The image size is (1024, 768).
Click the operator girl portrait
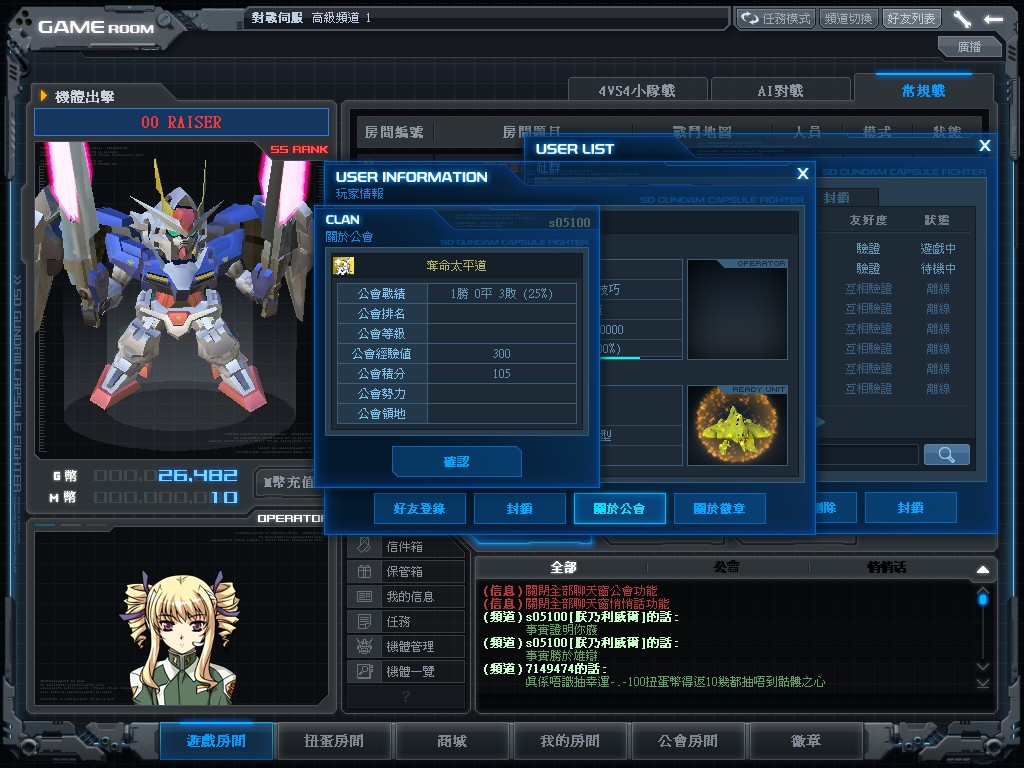point(181,638)
